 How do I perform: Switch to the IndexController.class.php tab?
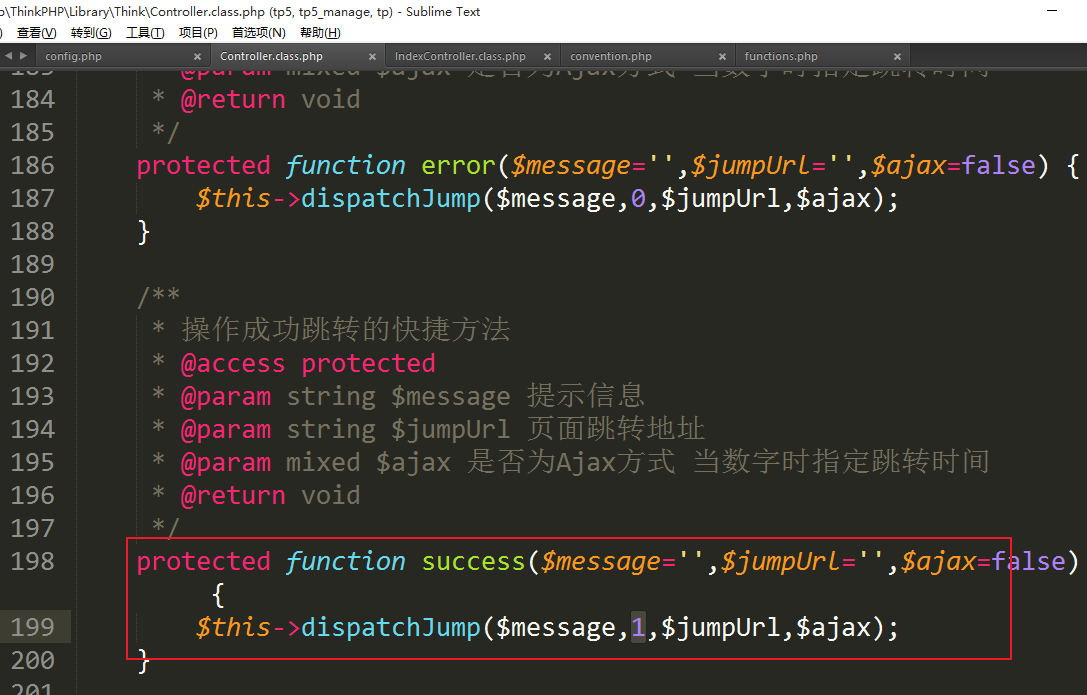(x=460, y=57)
